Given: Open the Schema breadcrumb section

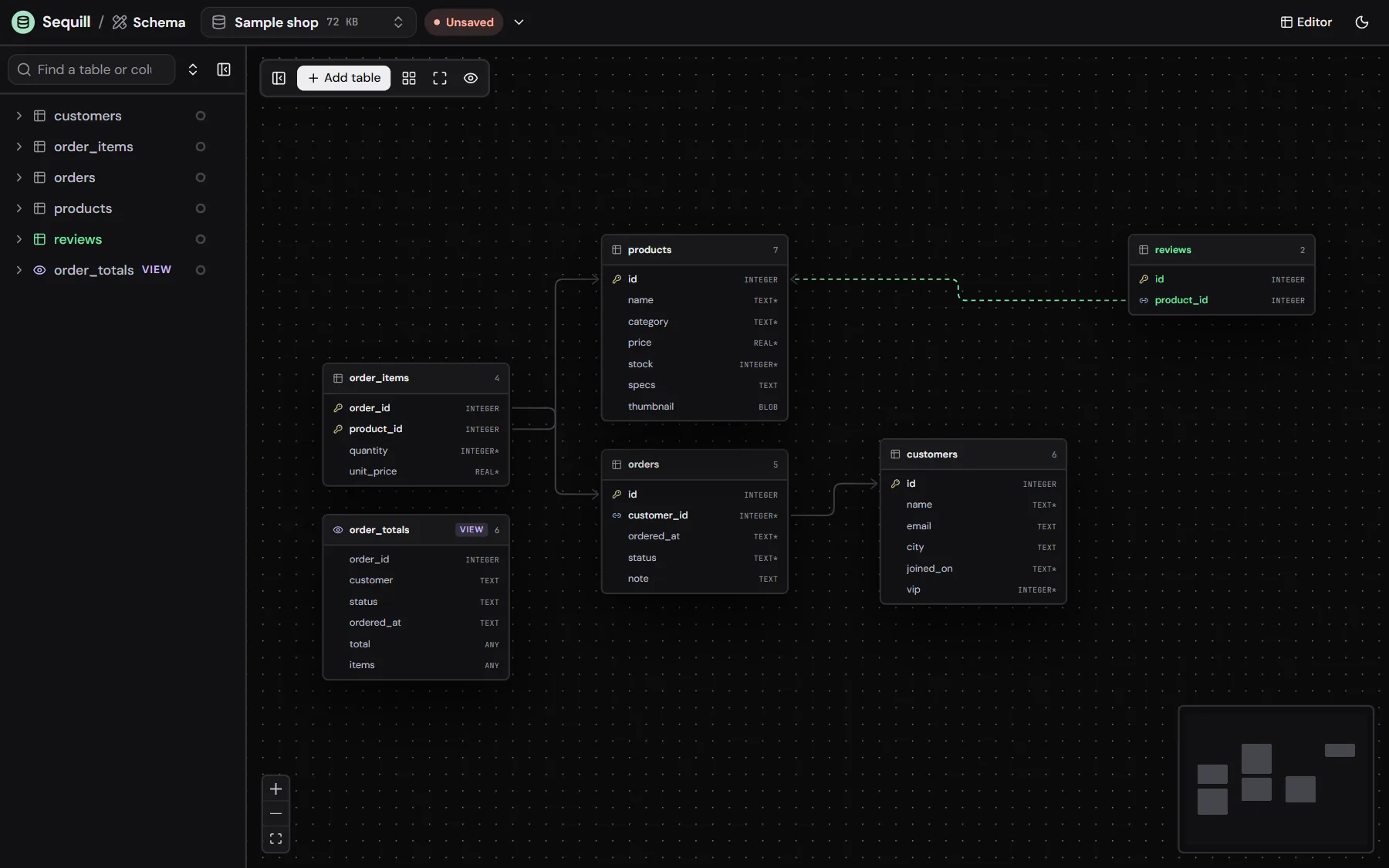Looking at the screenshot, I should coord(149,22).
